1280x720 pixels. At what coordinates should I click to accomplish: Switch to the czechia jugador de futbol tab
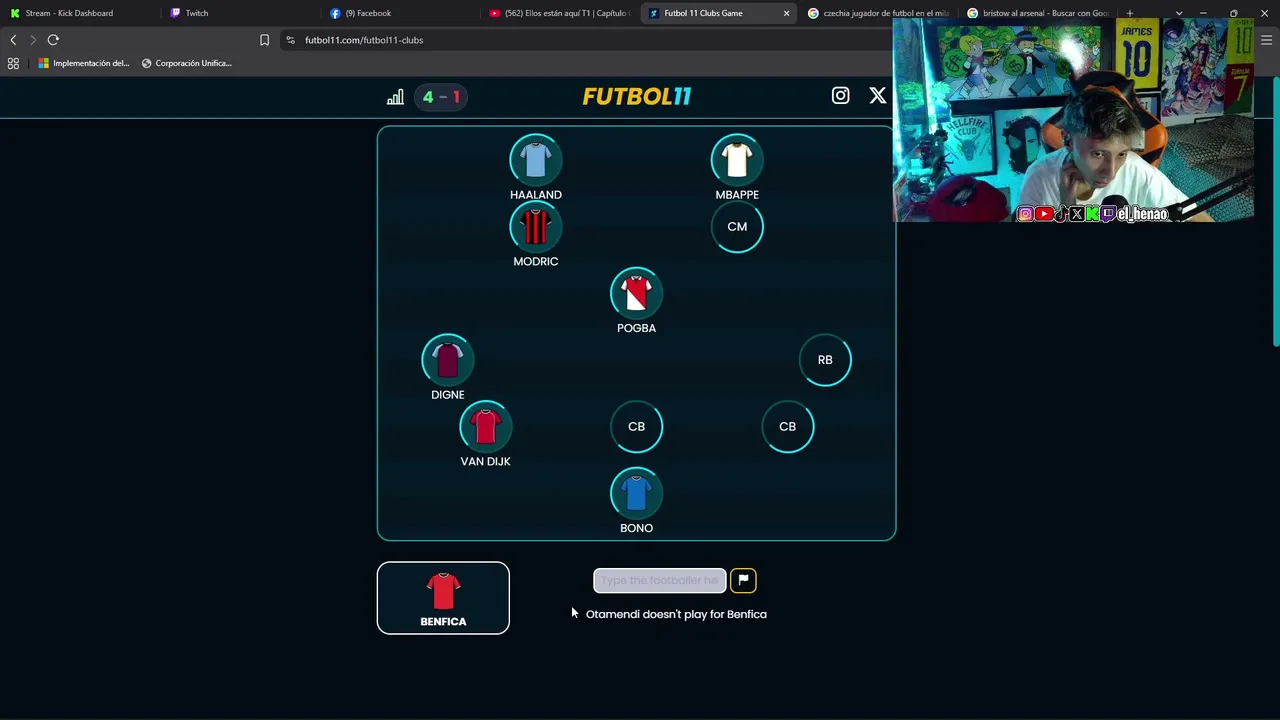pos(878,13)
